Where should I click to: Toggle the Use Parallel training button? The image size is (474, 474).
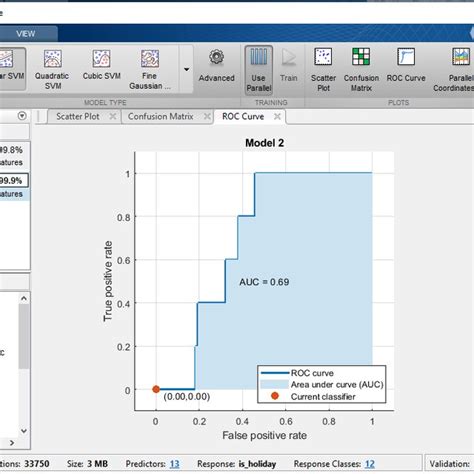258,70
